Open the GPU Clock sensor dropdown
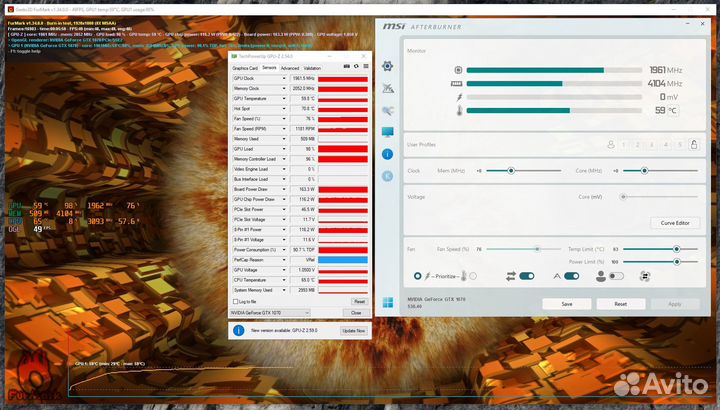The height and width of the screenshot is (410, 720). (284, 79)
